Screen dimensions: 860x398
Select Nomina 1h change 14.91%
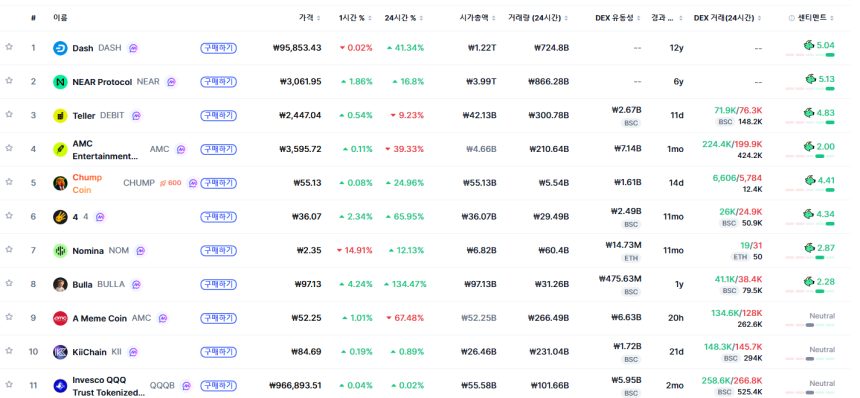[354, 251]
